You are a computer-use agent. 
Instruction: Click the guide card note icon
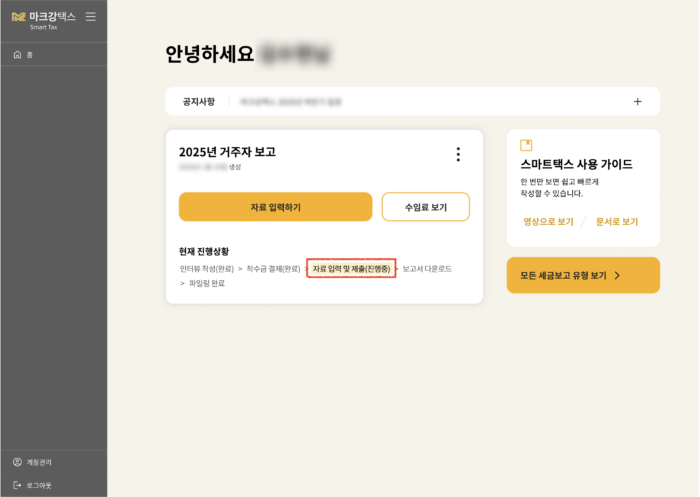pyautogui.click(x=526, y=145)
